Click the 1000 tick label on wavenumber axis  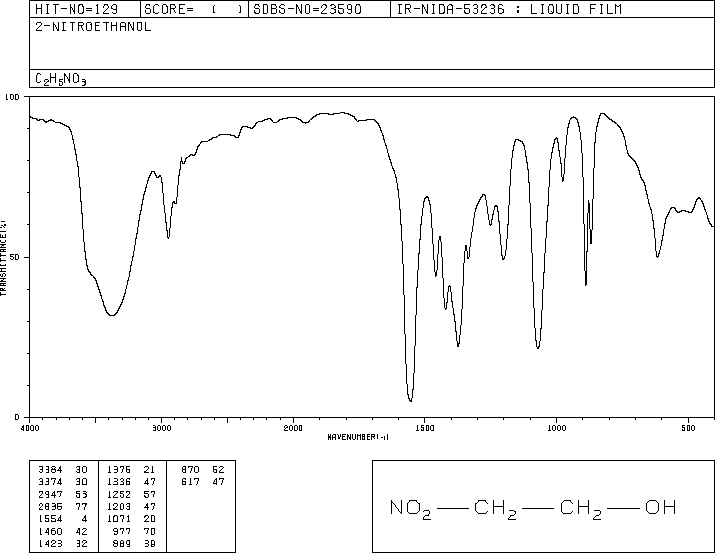(x=556, y=428)
